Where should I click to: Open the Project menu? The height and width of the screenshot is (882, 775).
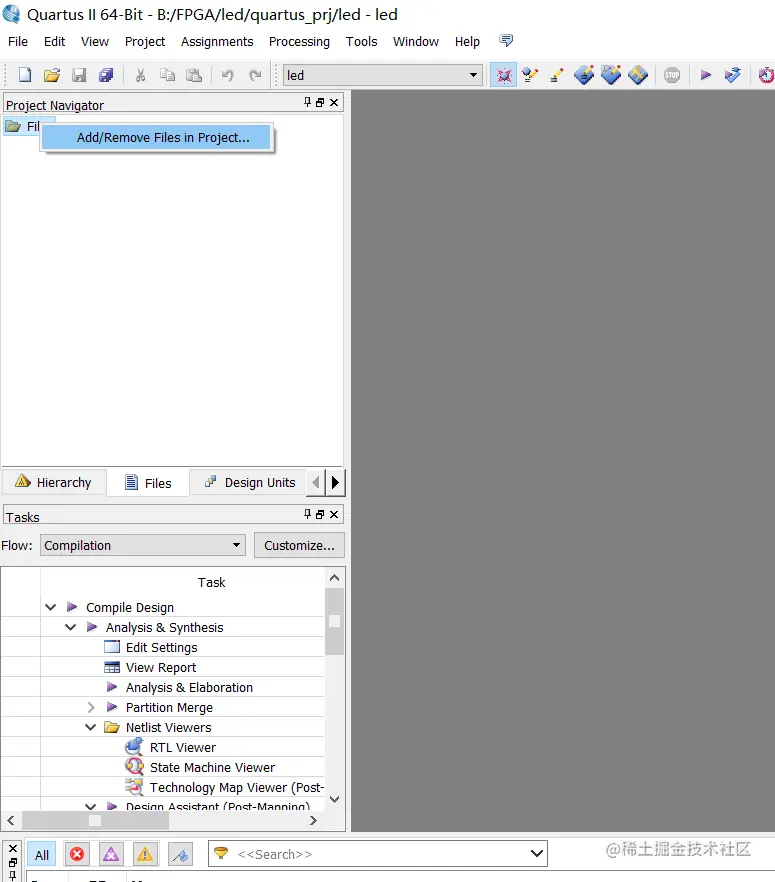(145, 42)
